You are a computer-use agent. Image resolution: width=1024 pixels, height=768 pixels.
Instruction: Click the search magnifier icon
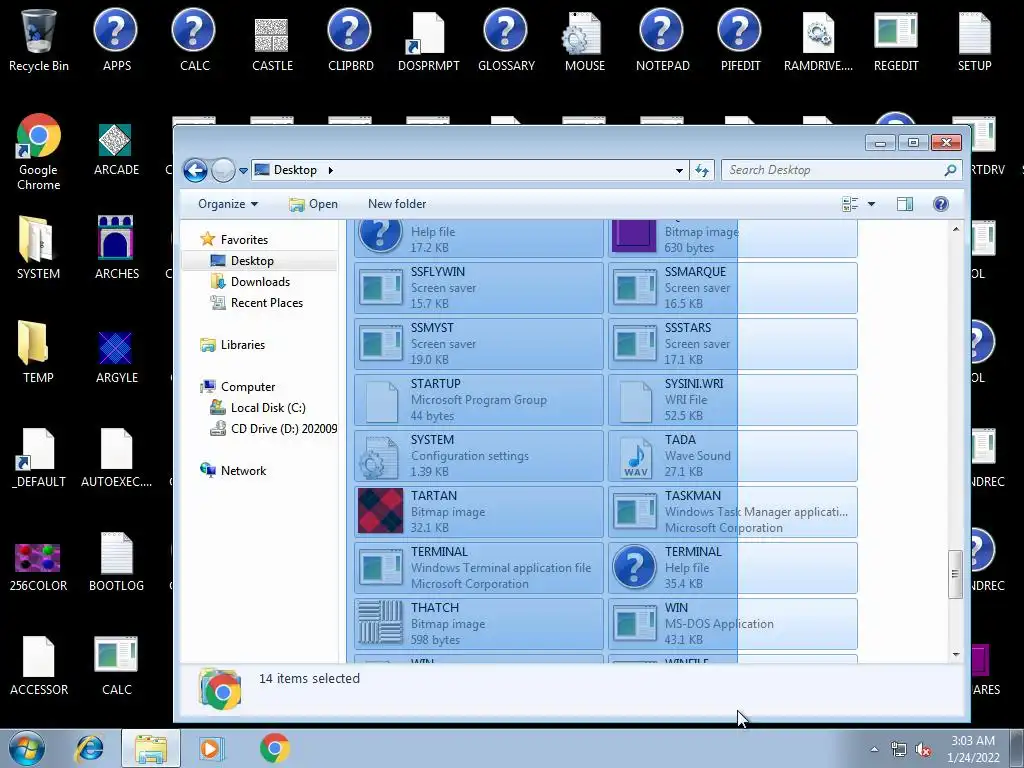(x=950, y=170)
